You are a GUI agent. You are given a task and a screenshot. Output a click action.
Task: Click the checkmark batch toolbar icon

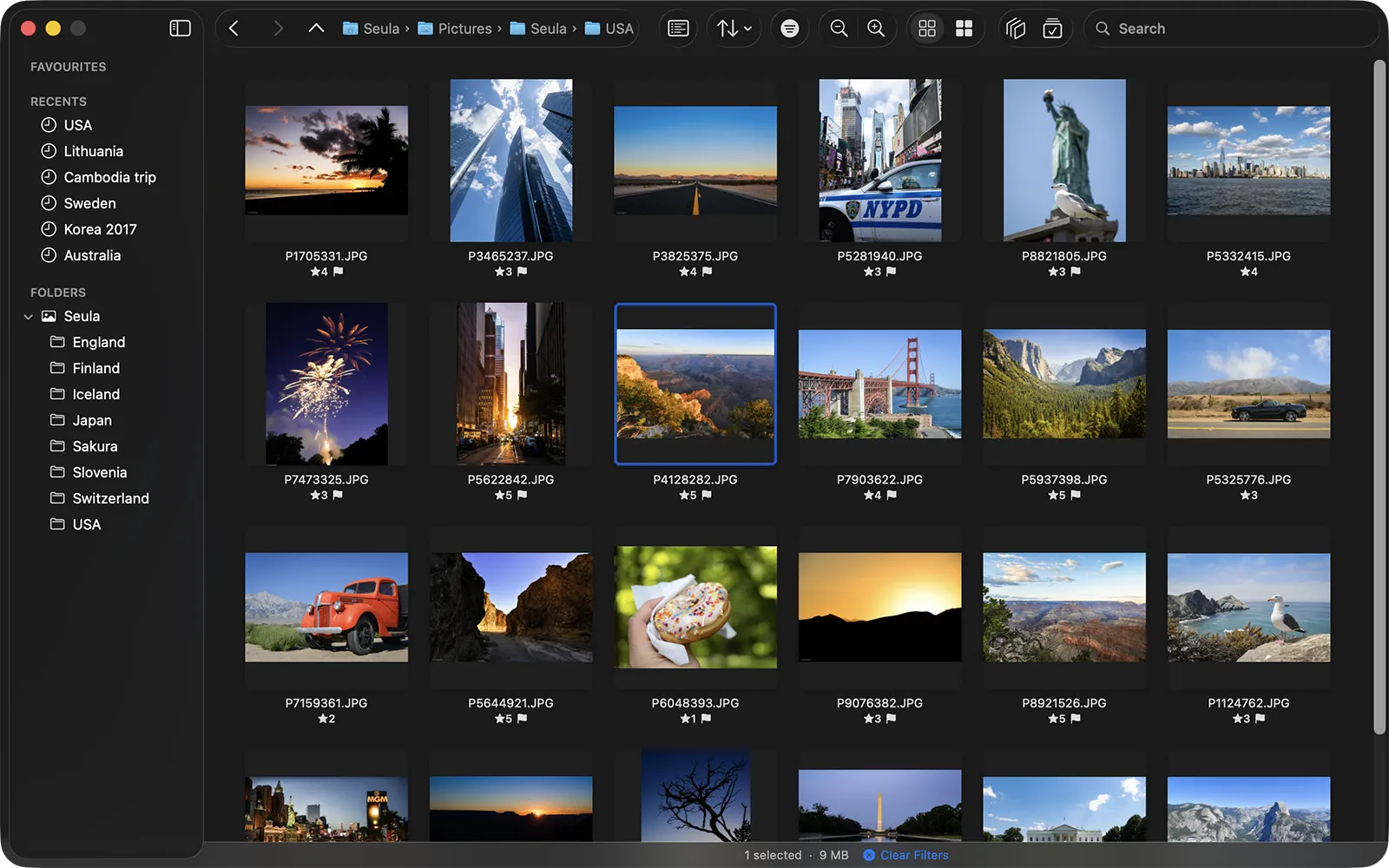1052,29
